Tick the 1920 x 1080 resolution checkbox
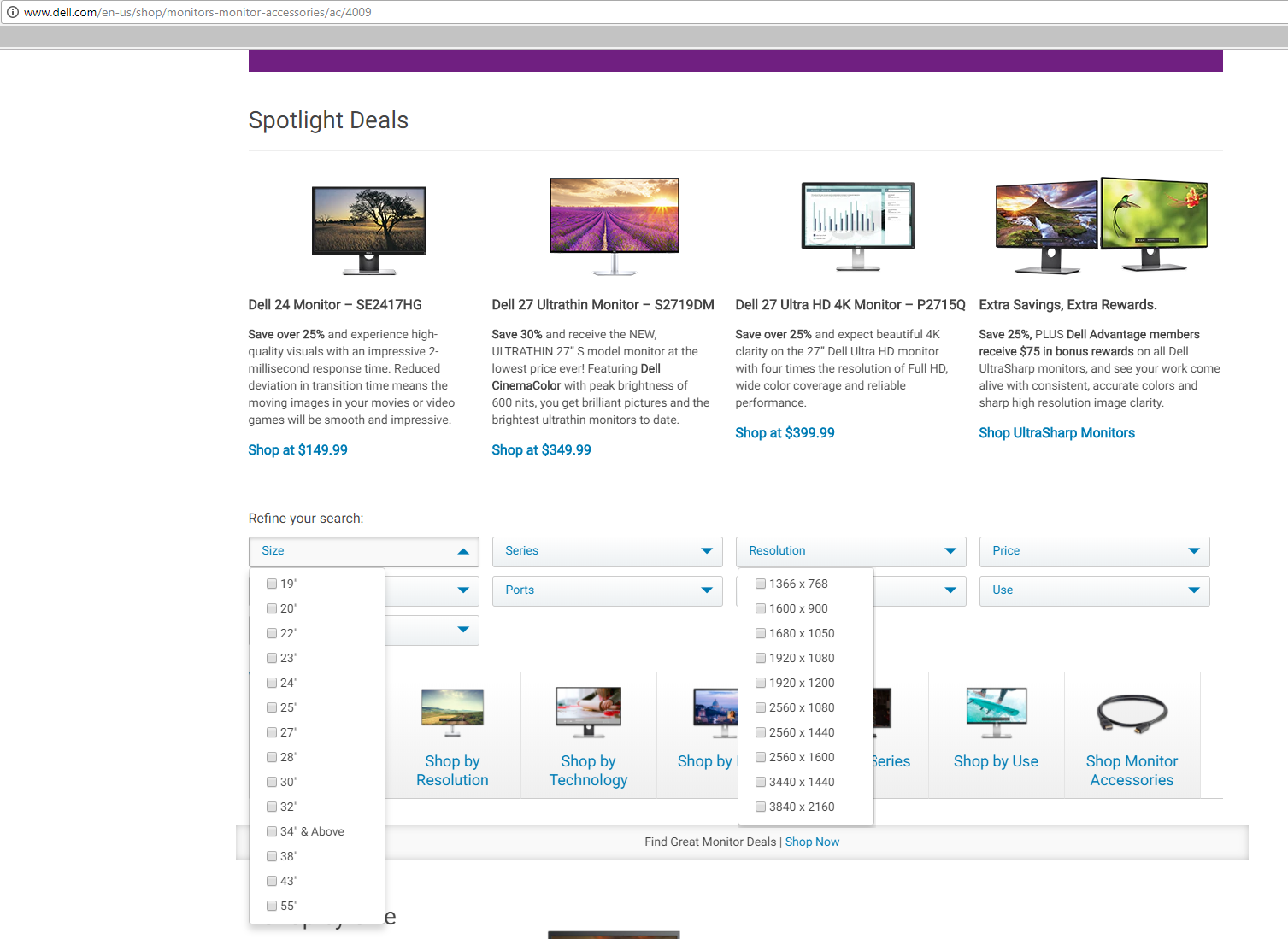 pos(761,658)
